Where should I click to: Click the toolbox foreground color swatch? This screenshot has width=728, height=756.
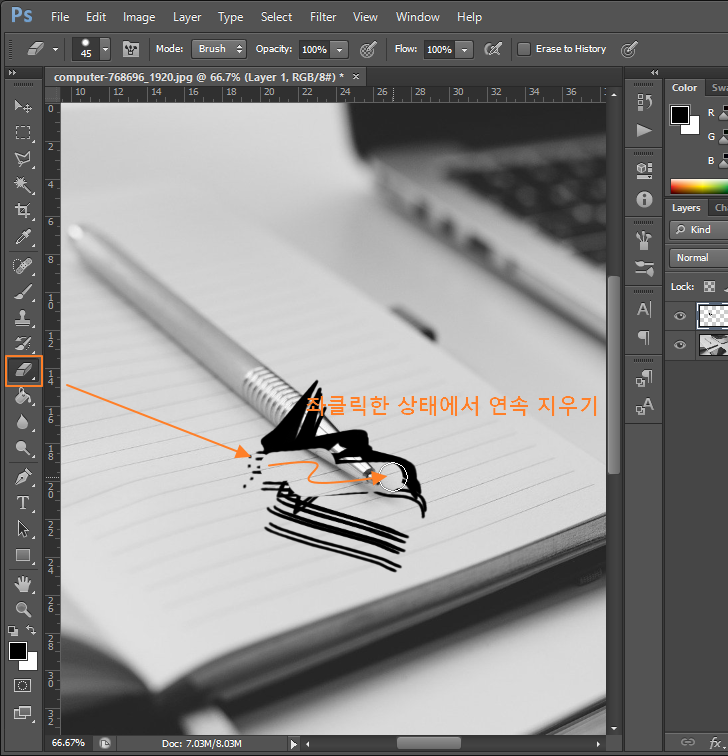click(x=18, y=651)
